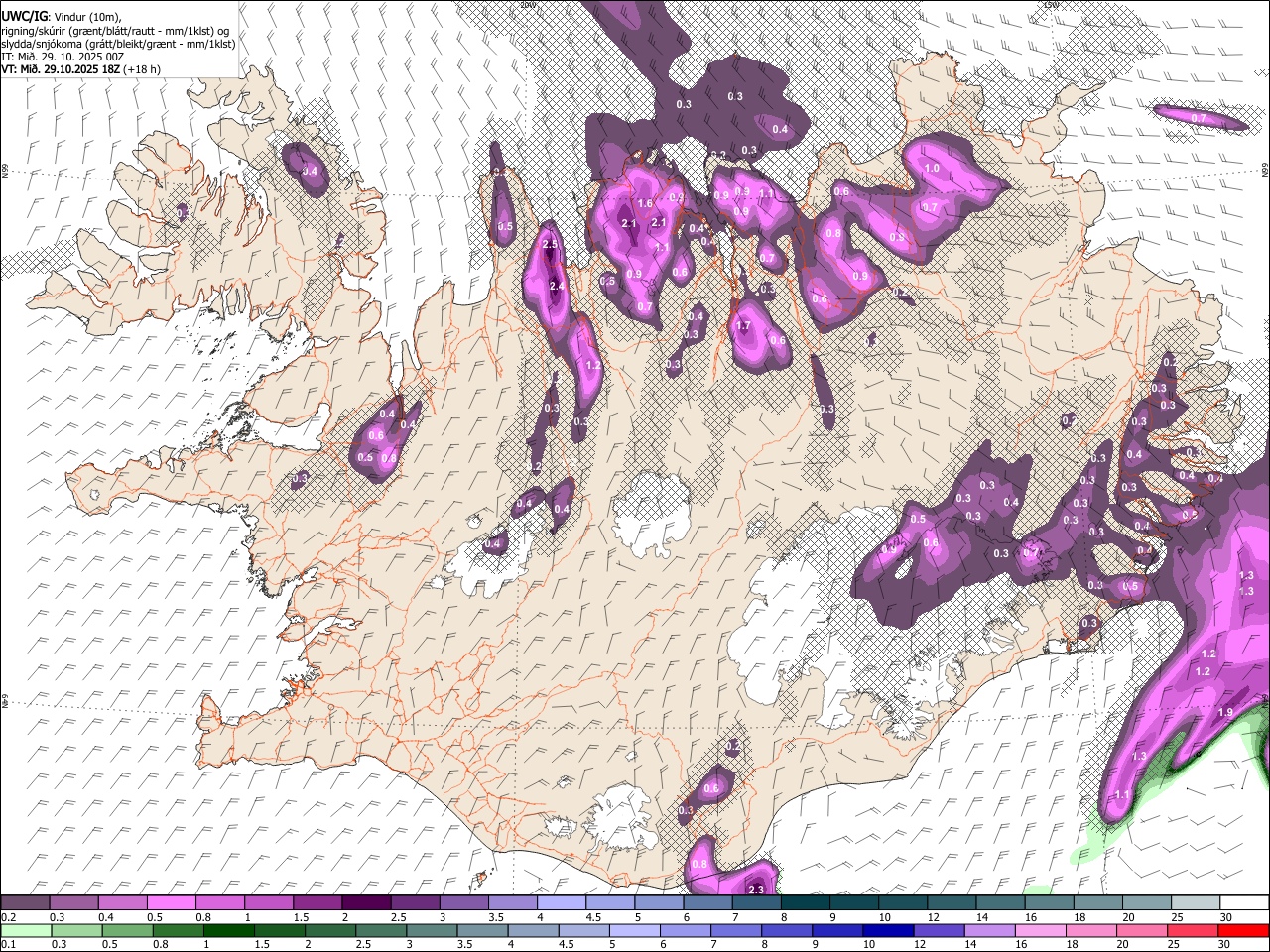
Task: Click the bright pink snow-scale swatch labeled 0.5
Action: (171, 903)
